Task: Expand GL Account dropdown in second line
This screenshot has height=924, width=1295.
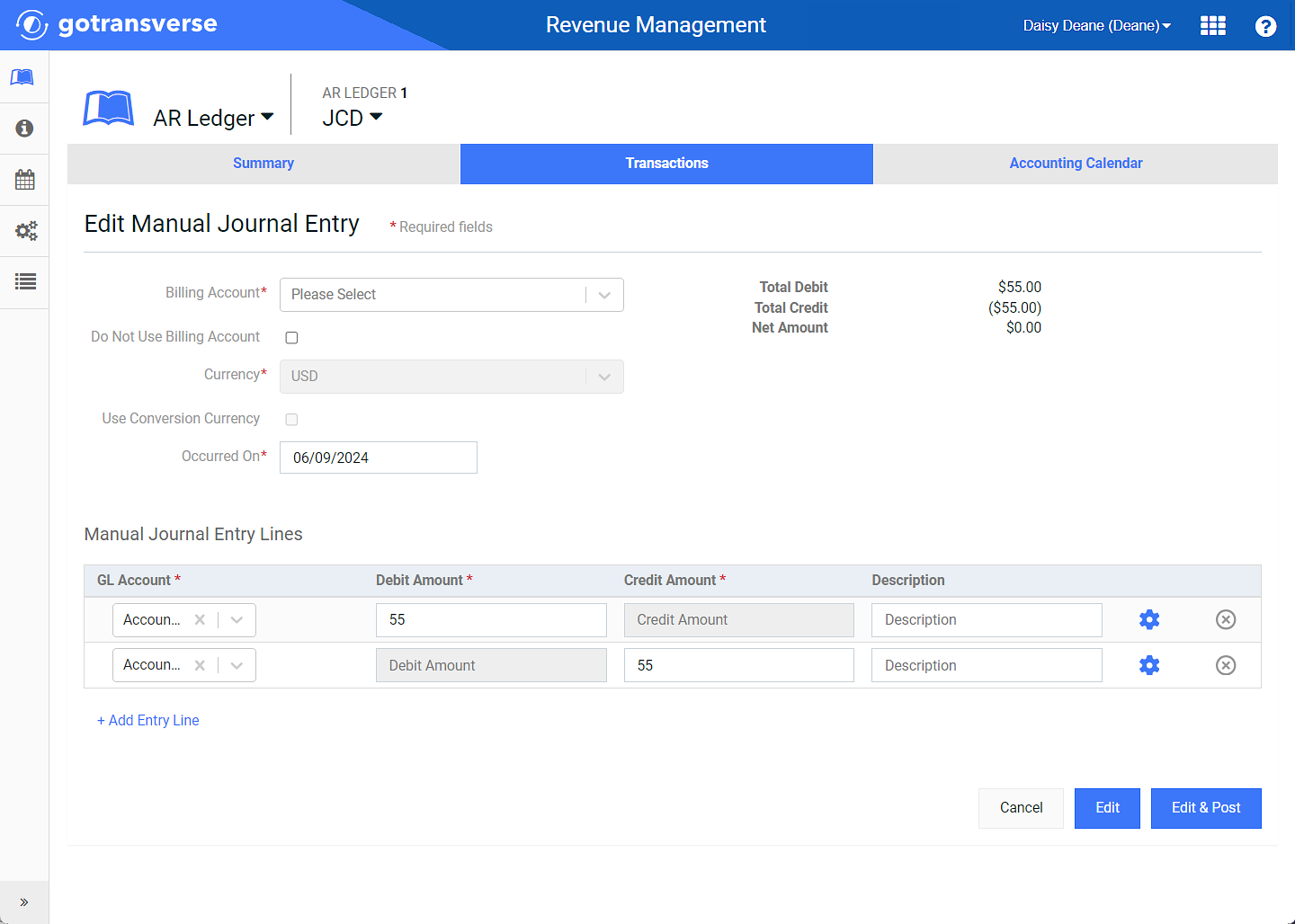Action: [x=237, y=665]
